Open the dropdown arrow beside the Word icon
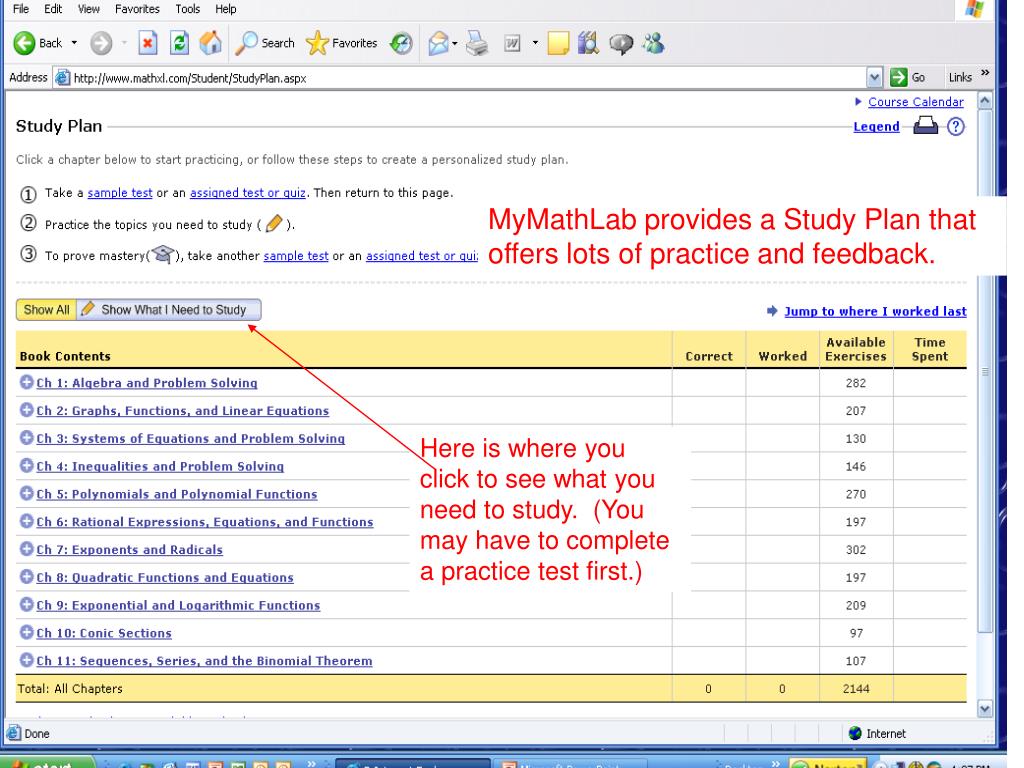This screenshot has height=768, width=1024. click(x=535, y=43)
